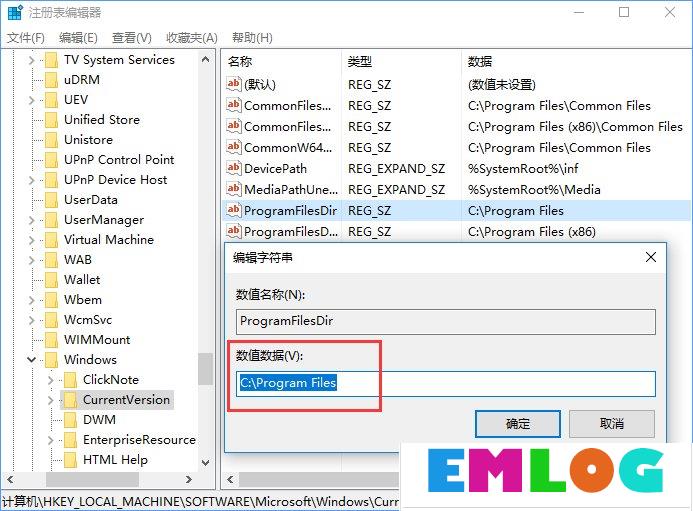
Task: Expand the WcmSvc key
Action: (31, 320)
